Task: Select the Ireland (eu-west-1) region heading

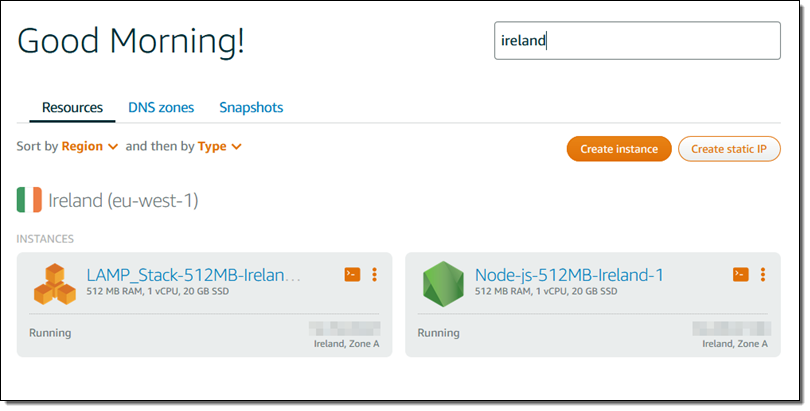Action: (x=123, y=200)
